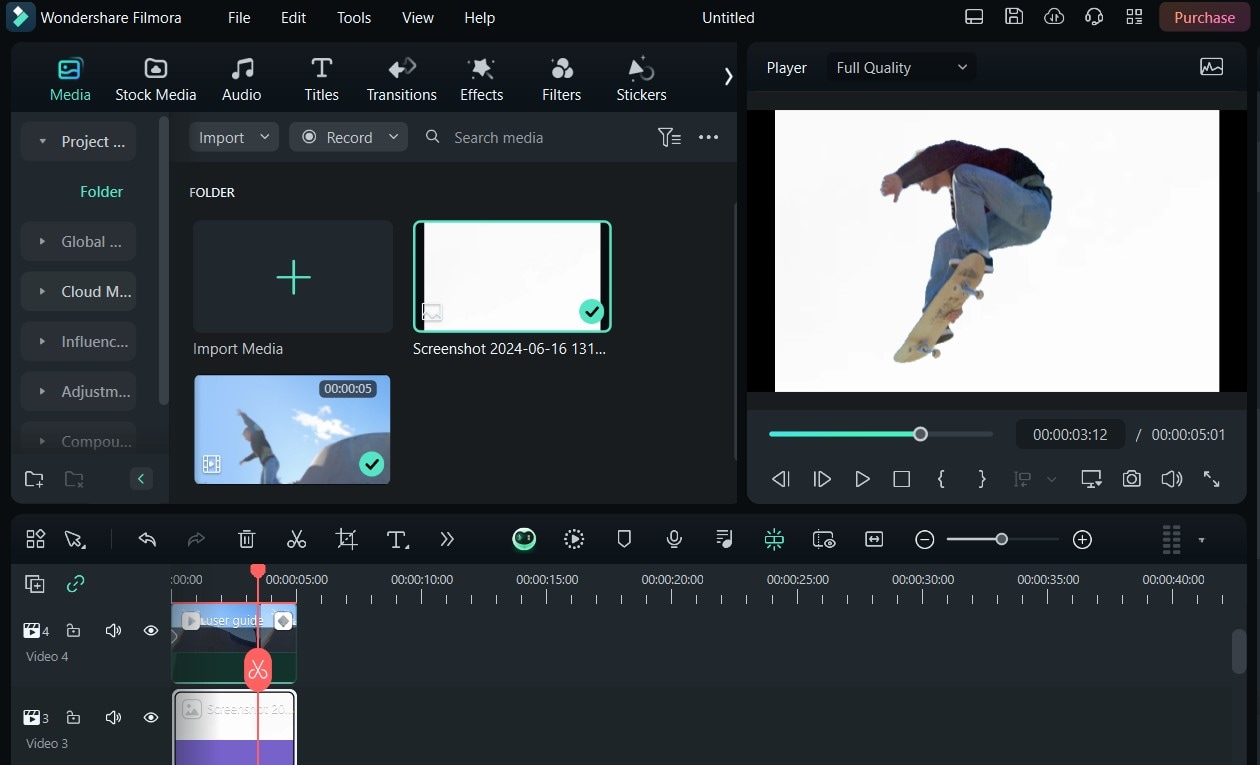
Task: Step back one frame in the player
Action: [x=781, y=479]
